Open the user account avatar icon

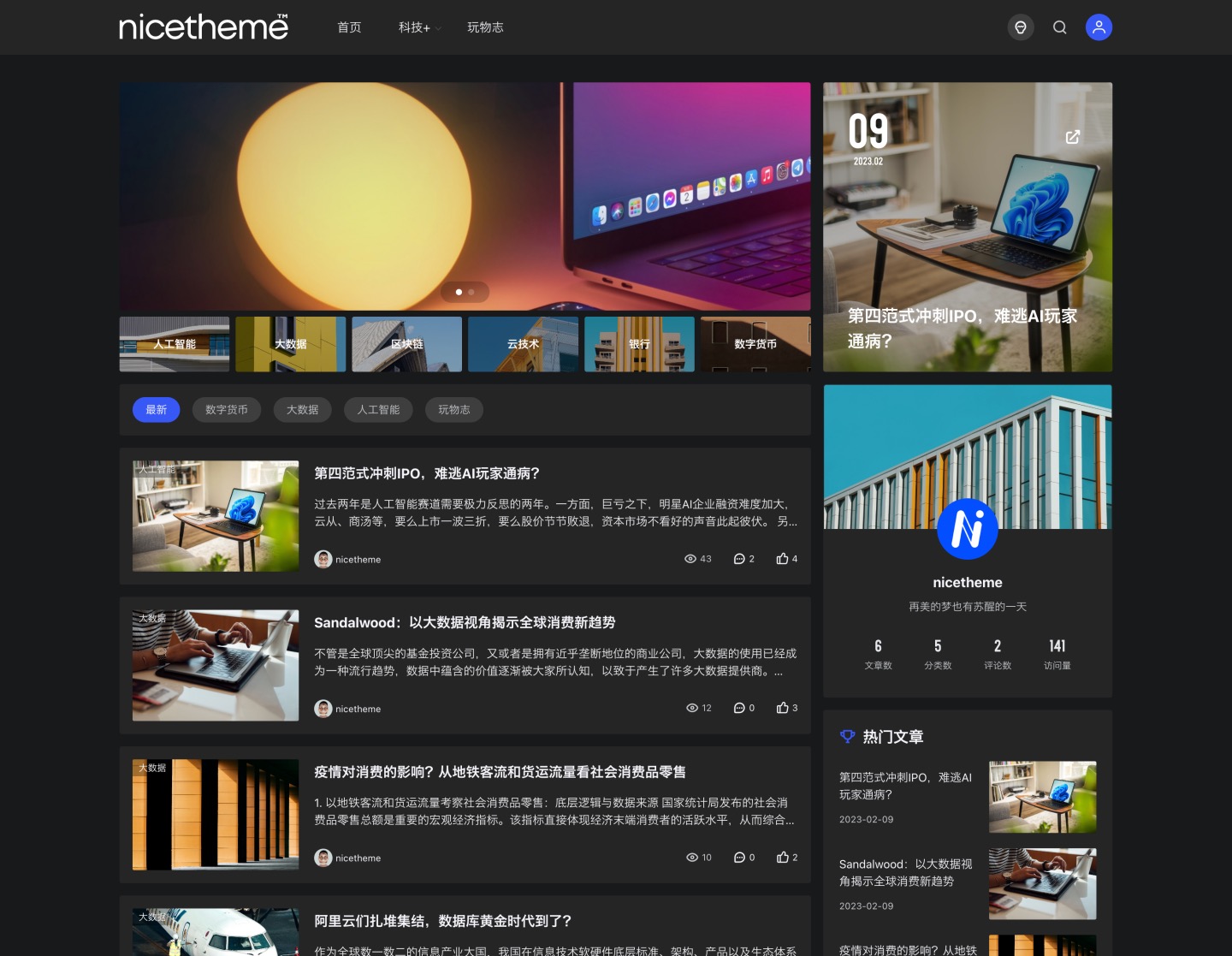(1099, 27)
